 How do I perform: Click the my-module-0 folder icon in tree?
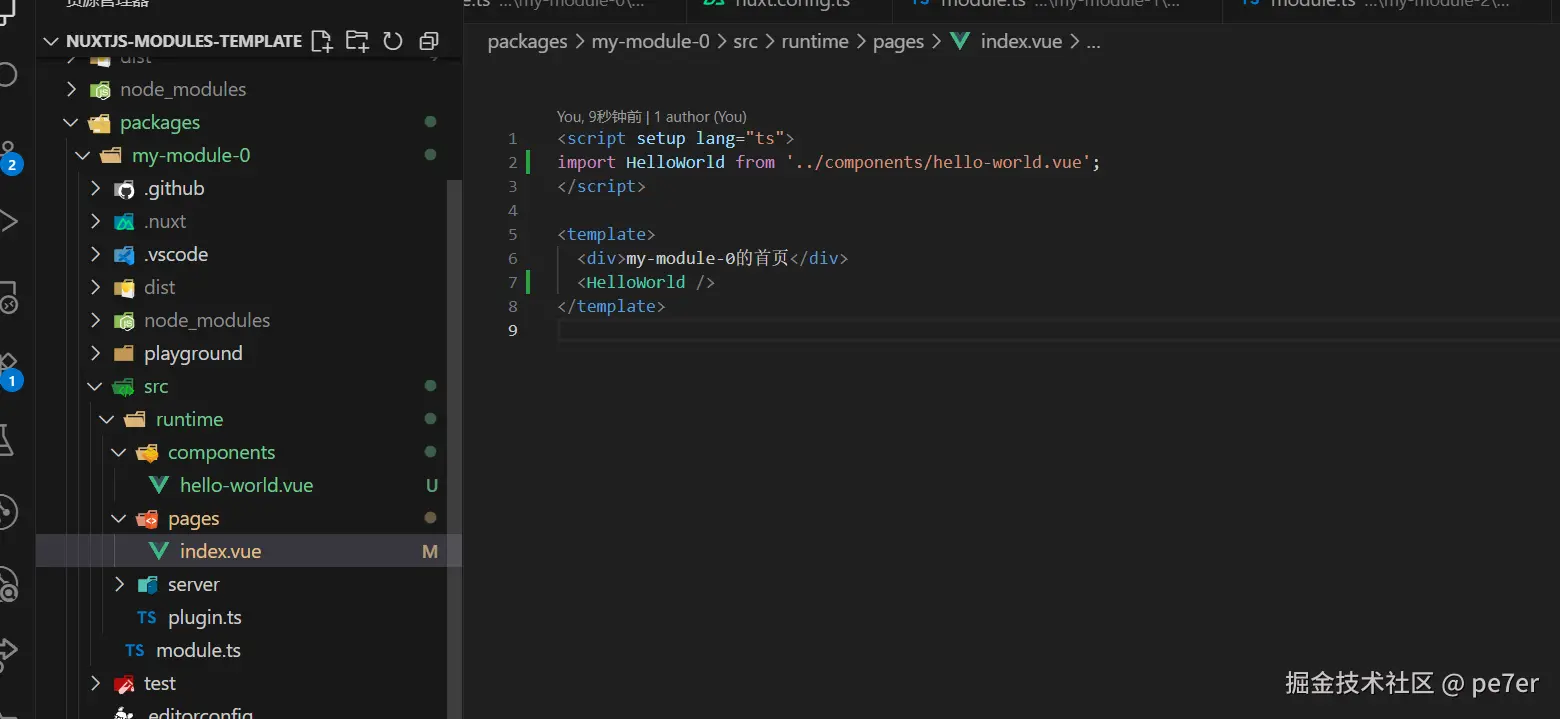coord(111,156)
